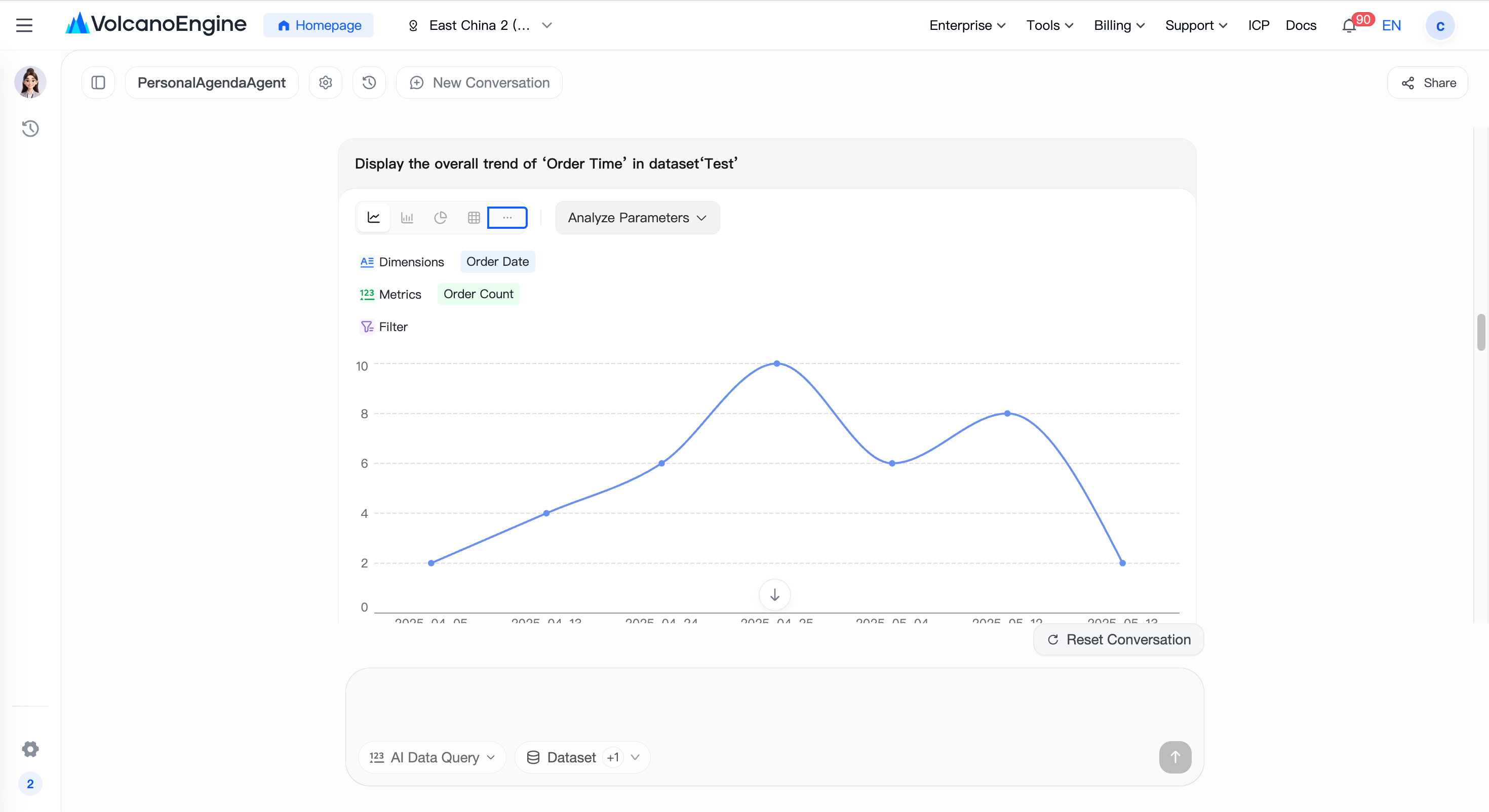Screen dimensions: 1489x812
Task: Open the Enterprise menu
Action: tap(967, 25)
